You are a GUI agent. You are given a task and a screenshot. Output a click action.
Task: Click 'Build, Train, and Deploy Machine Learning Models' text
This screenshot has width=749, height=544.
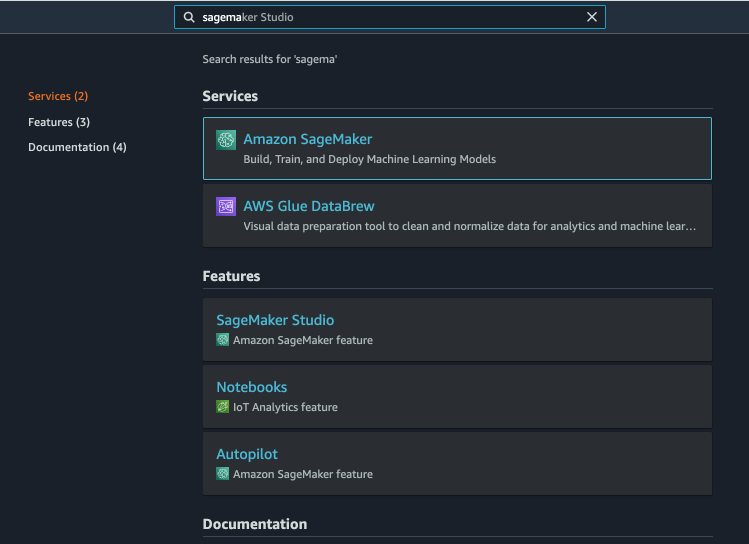coord(370,159)
